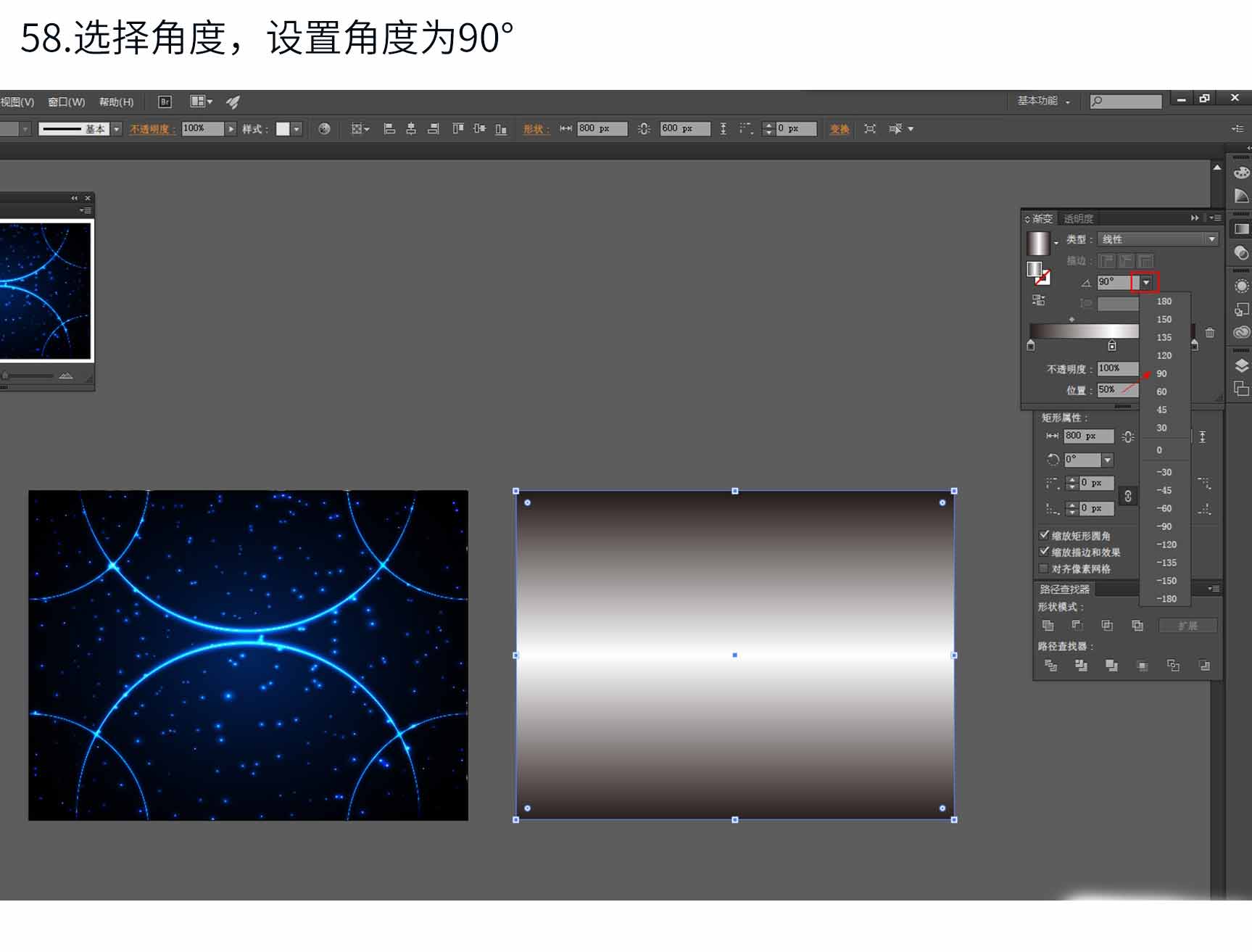
Task: Click the gradient fill preview swatch
Action: (x=1038, y=242)
